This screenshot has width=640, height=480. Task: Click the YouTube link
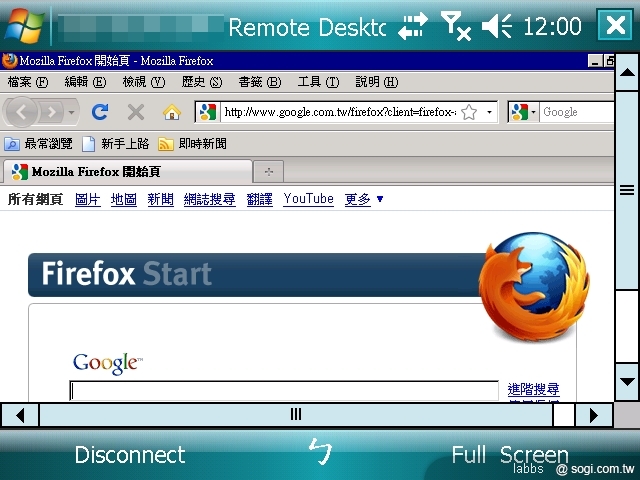tap(308, 199)
